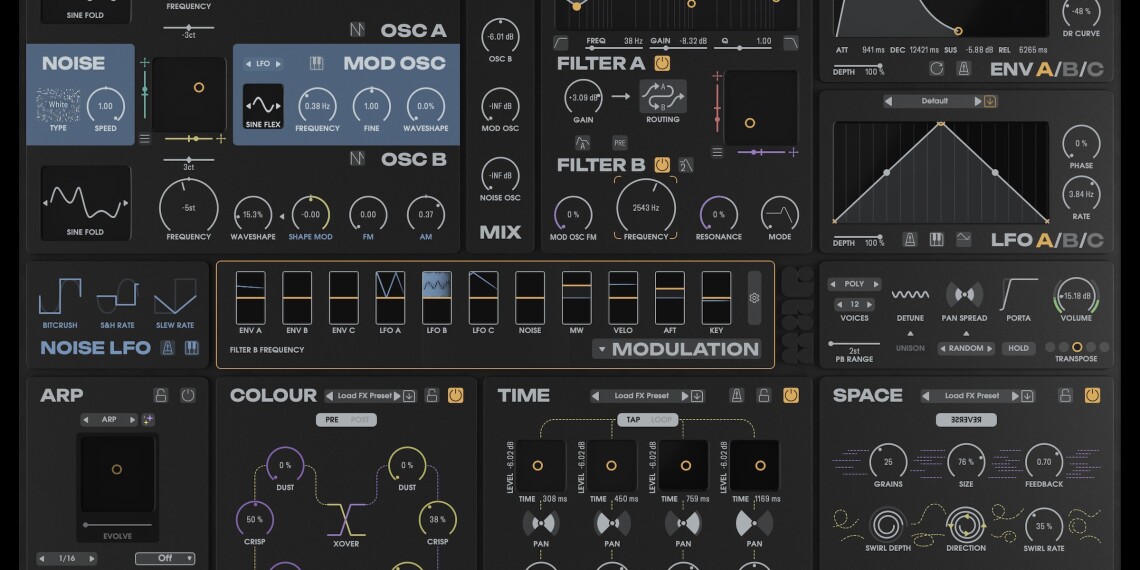Toggle Filter A power button
The width and height of the screenshot is (1140, 570).
662,63
